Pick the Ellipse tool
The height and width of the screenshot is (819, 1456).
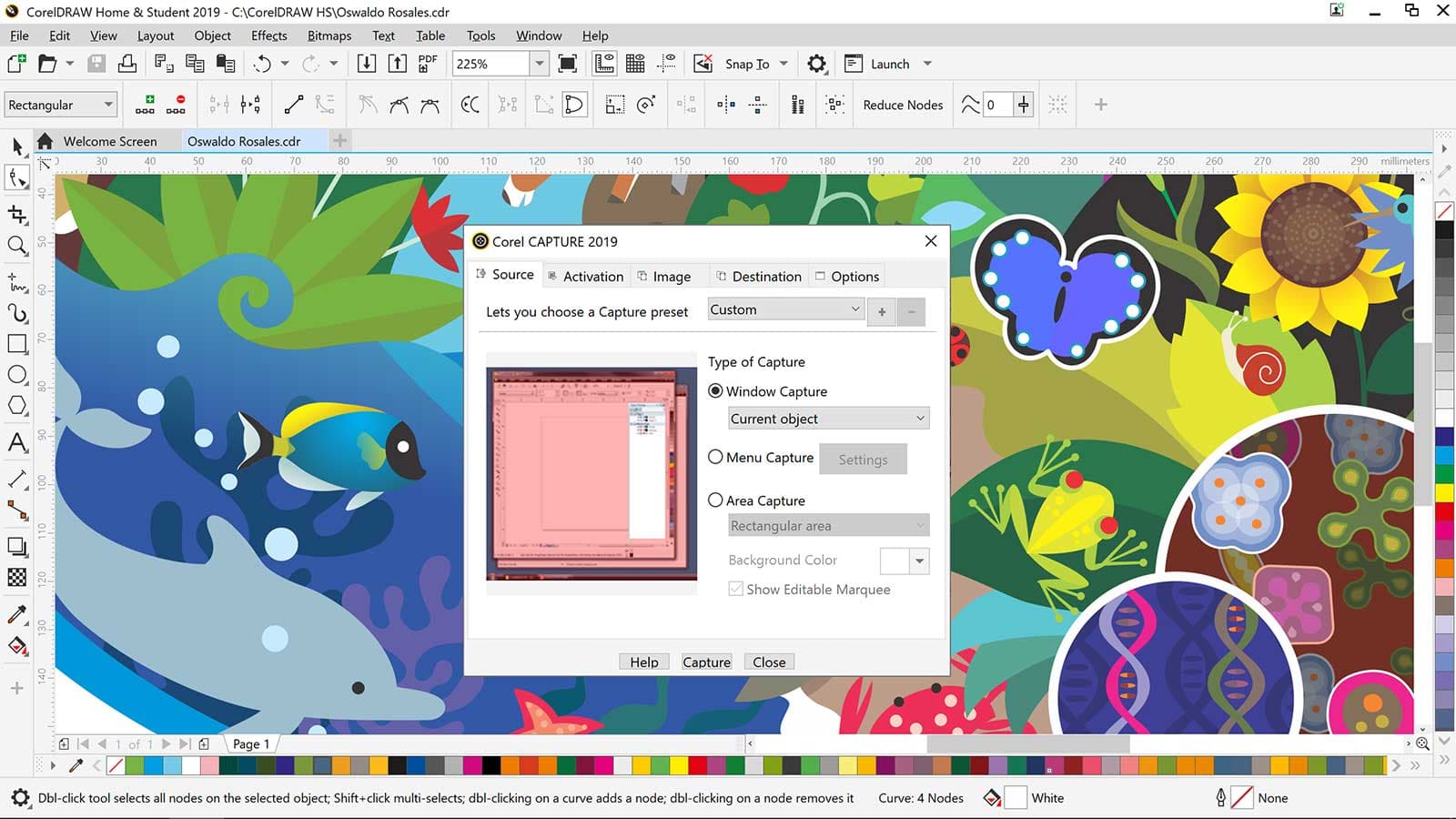tap(17, 375)
